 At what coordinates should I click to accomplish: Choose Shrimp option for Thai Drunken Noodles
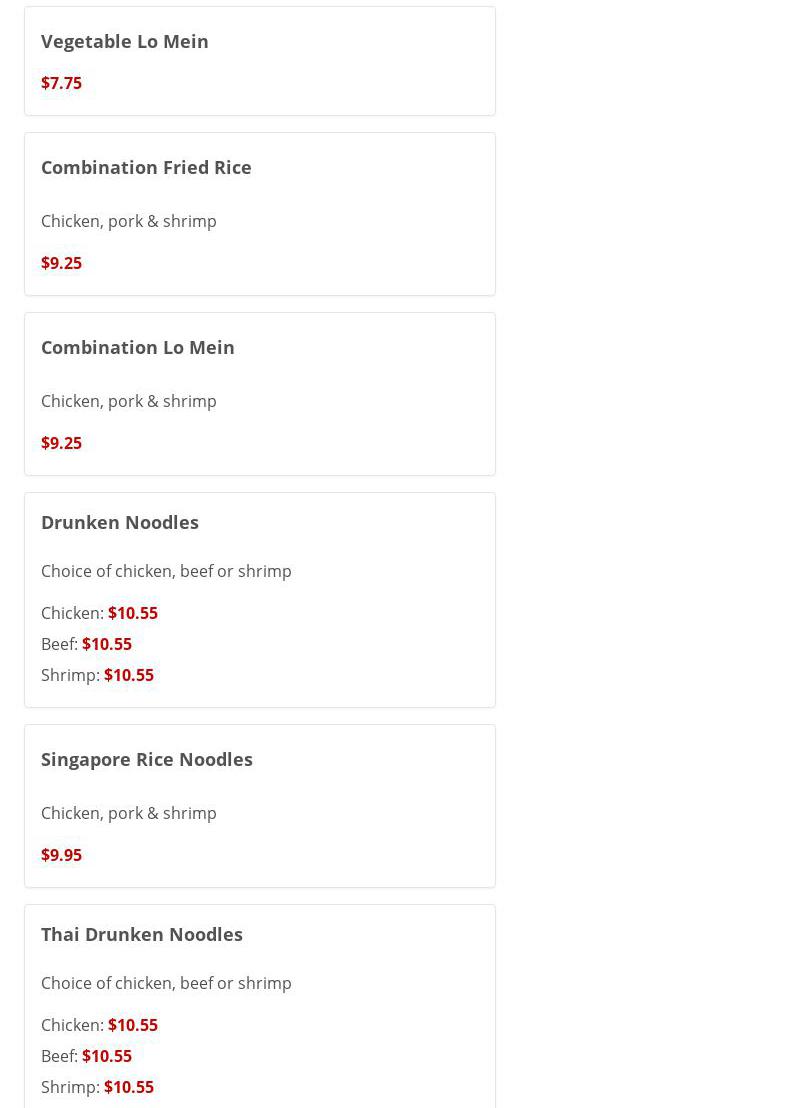tap(97, 1087)
